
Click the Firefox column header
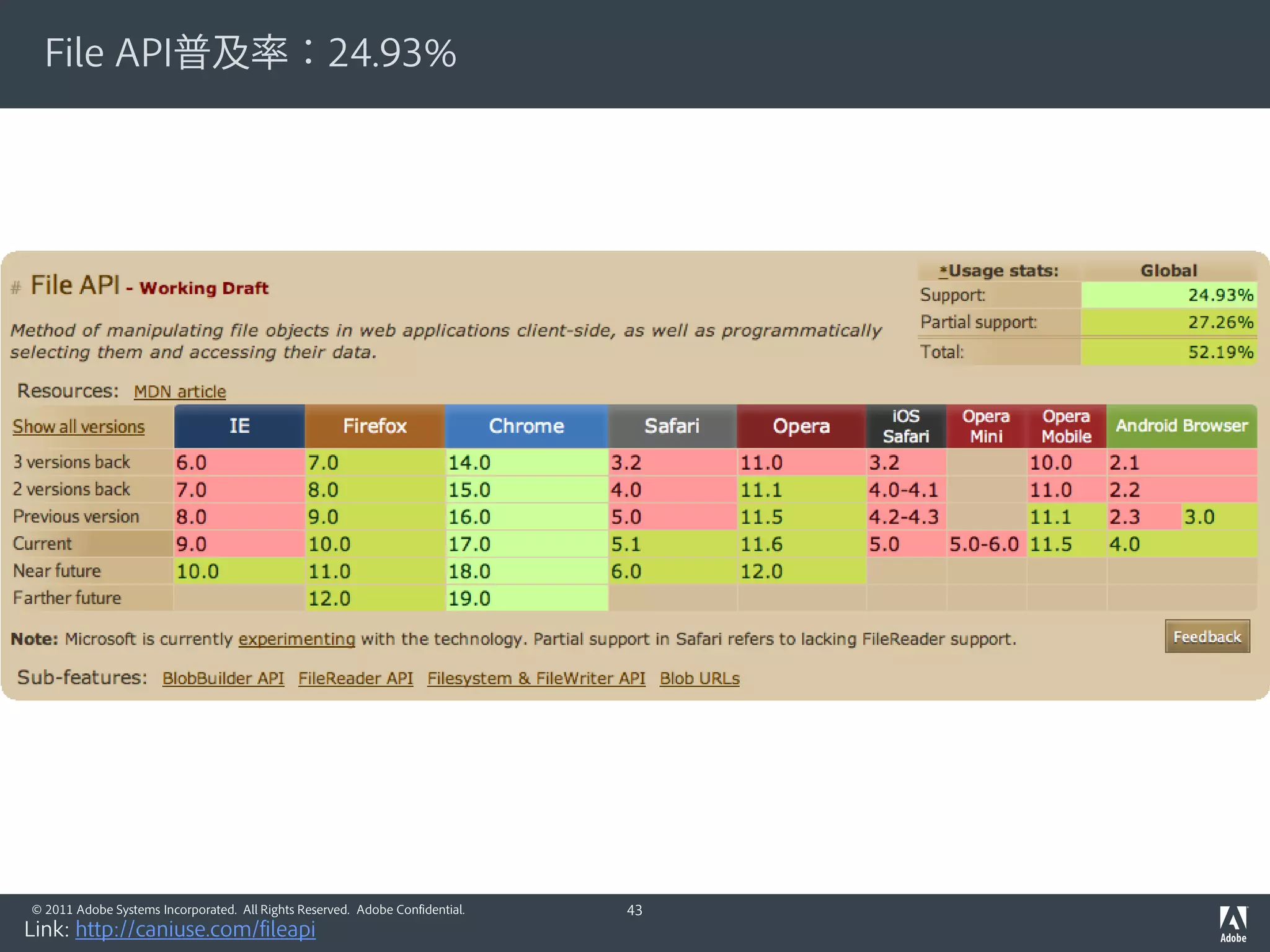375,426
